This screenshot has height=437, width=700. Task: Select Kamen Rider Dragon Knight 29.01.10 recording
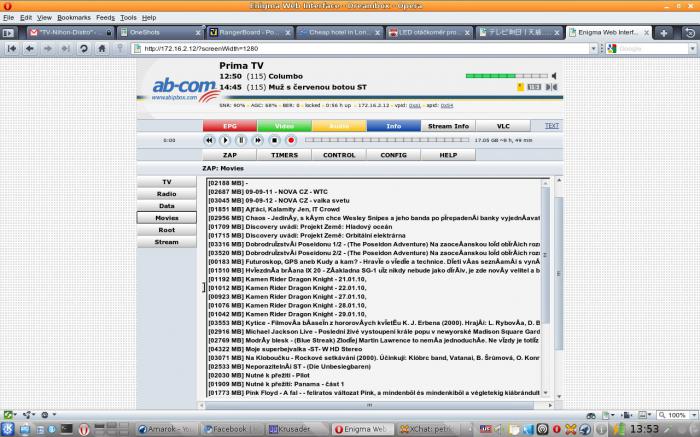coord(374,314)
